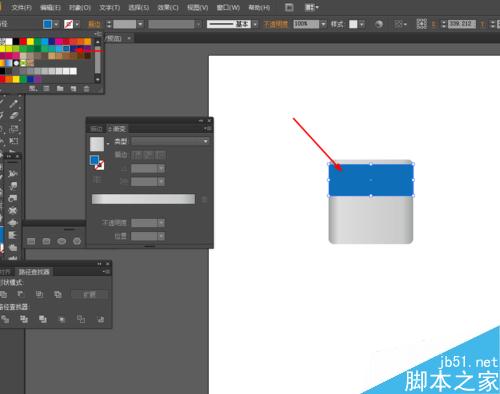Select the Bloat tool in floating tool strip

point(13,223)
